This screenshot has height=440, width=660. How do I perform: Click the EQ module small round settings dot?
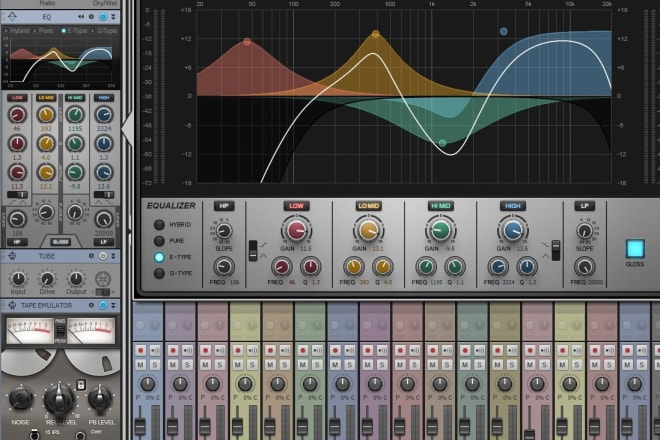pyautogui.click(x=91, y=17)
